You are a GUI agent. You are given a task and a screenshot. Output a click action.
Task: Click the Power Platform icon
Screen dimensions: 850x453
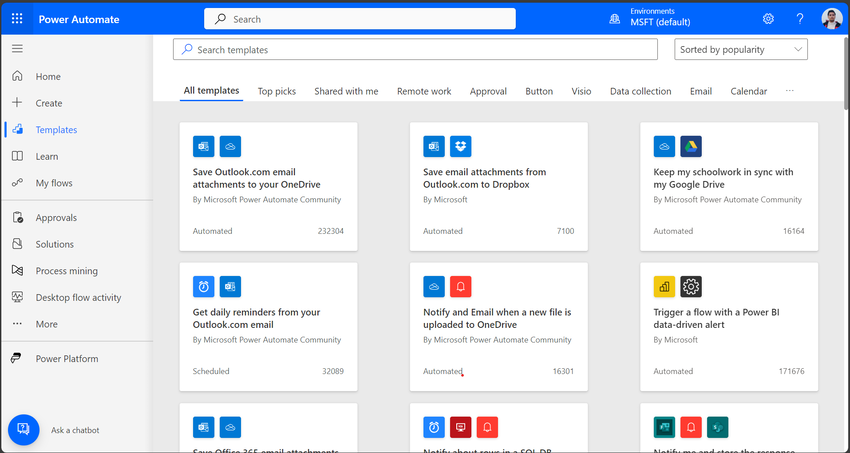(x=16, y=358)
